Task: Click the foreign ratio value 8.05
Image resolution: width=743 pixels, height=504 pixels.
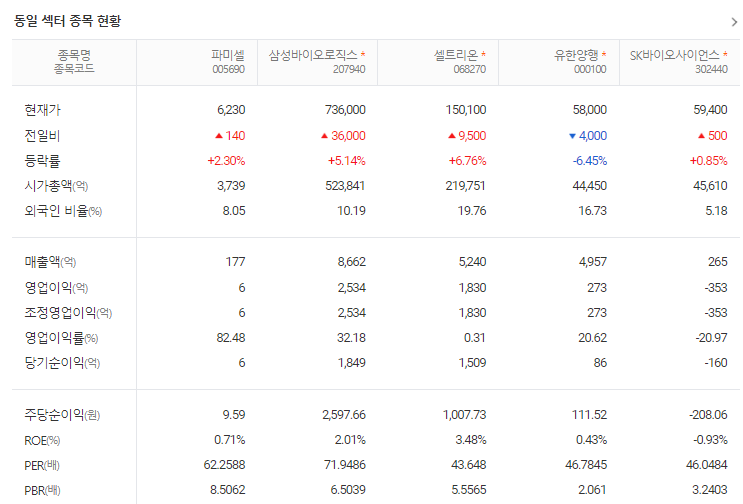Action: pos(234,211)
